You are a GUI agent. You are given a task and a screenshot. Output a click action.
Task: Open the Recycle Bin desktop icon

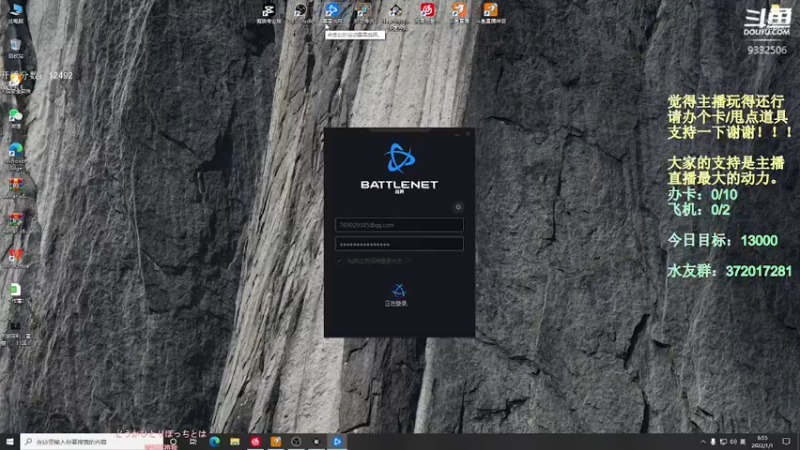click(16, 47)
